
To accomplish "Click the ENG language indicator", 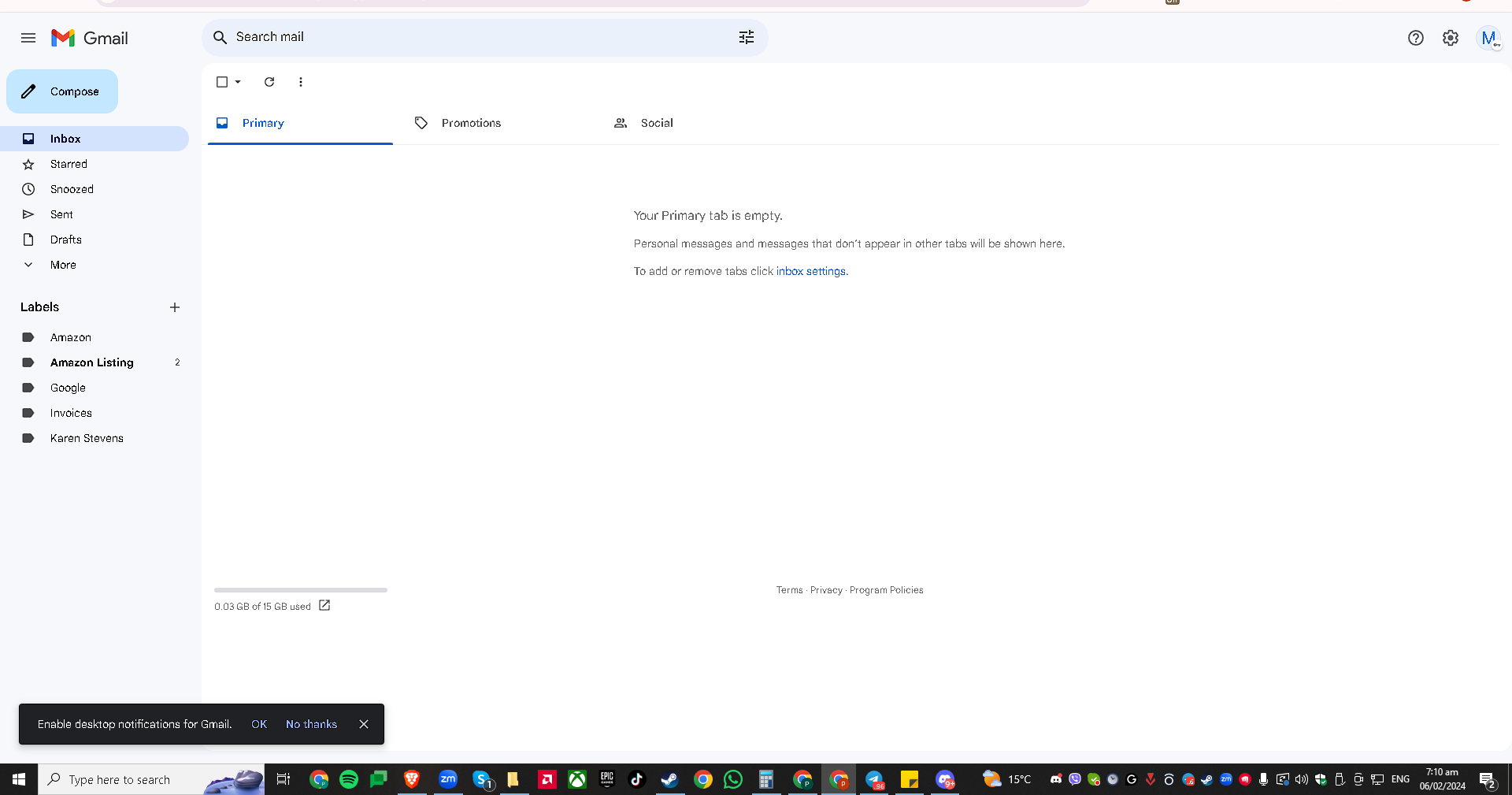I will (x=1400, y=779).
